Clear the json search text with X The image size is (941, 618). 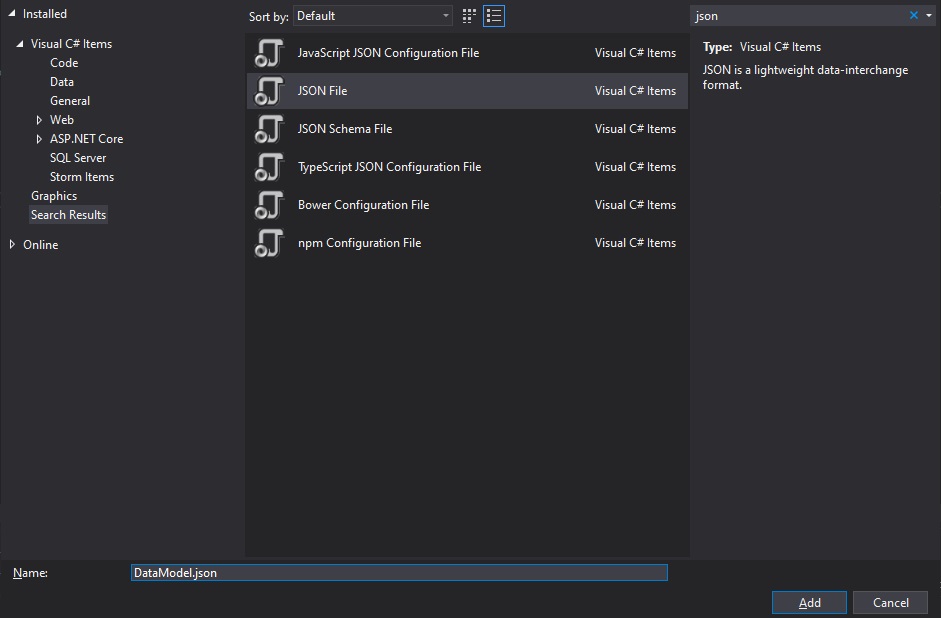click(913, 16)
